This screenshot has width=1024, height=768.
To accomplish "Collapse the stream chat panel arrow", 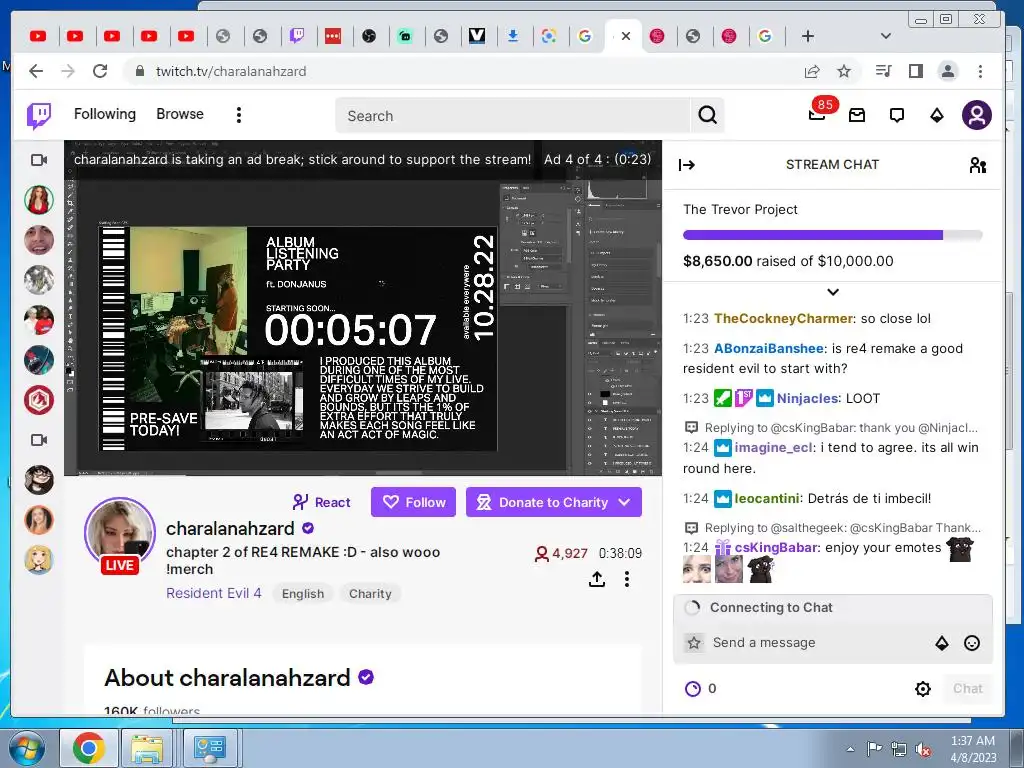I will pyautogui.click(x=686, y=165).
